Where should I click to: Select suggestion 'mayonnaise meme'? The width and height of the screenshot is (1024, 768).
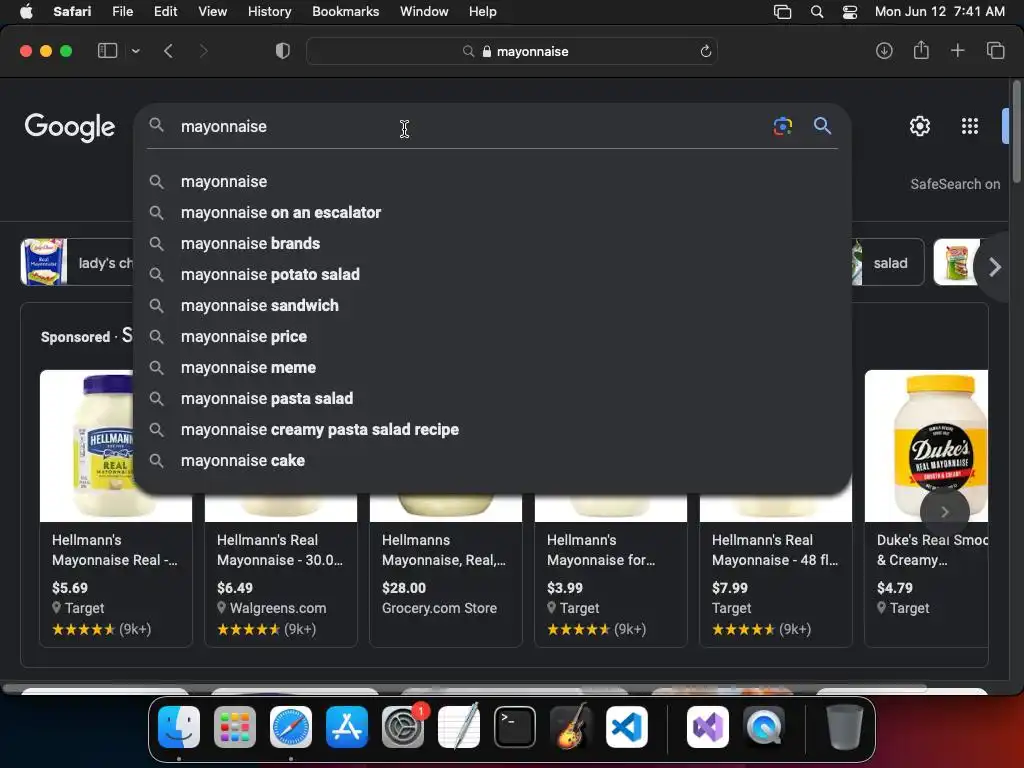pos(492,367)
